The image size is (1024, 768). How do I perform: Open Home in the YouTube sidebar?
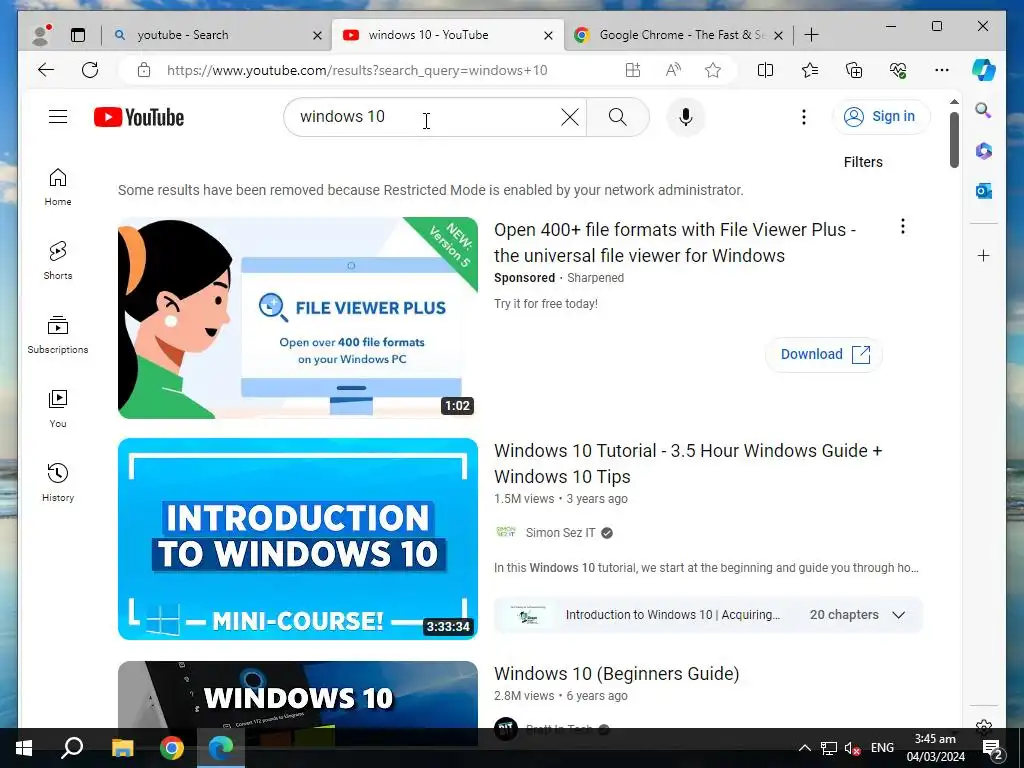57,187
